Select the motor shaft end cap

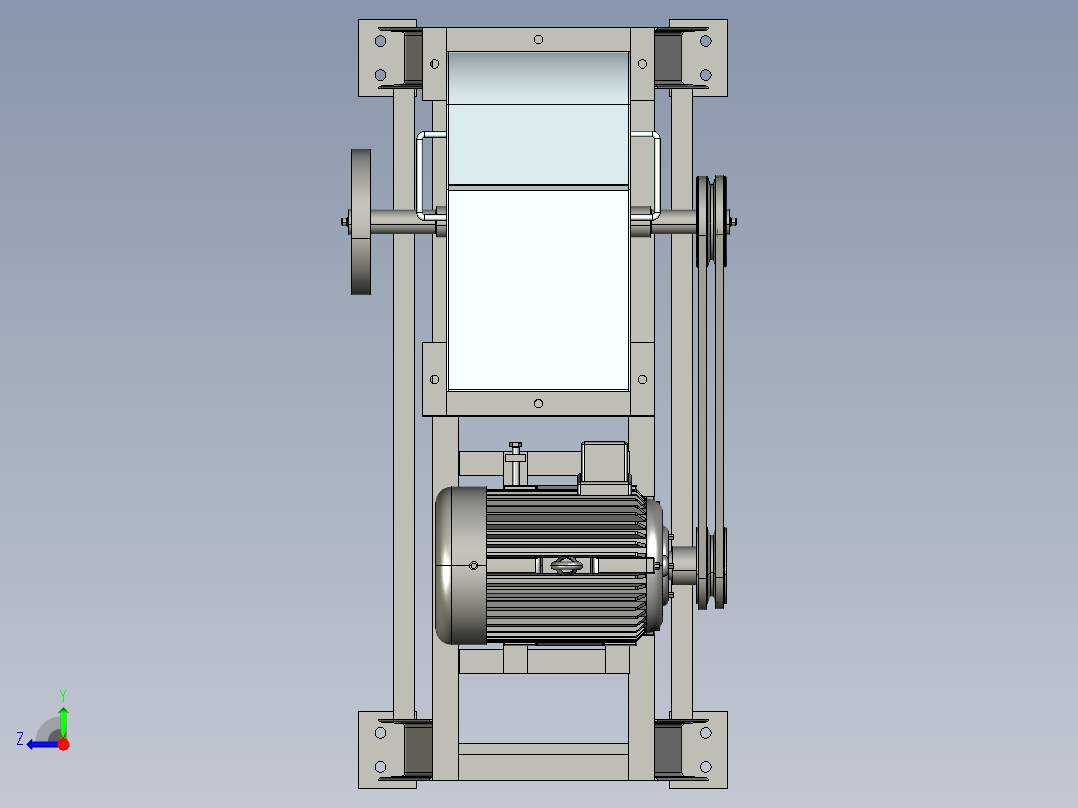[460, 565]
